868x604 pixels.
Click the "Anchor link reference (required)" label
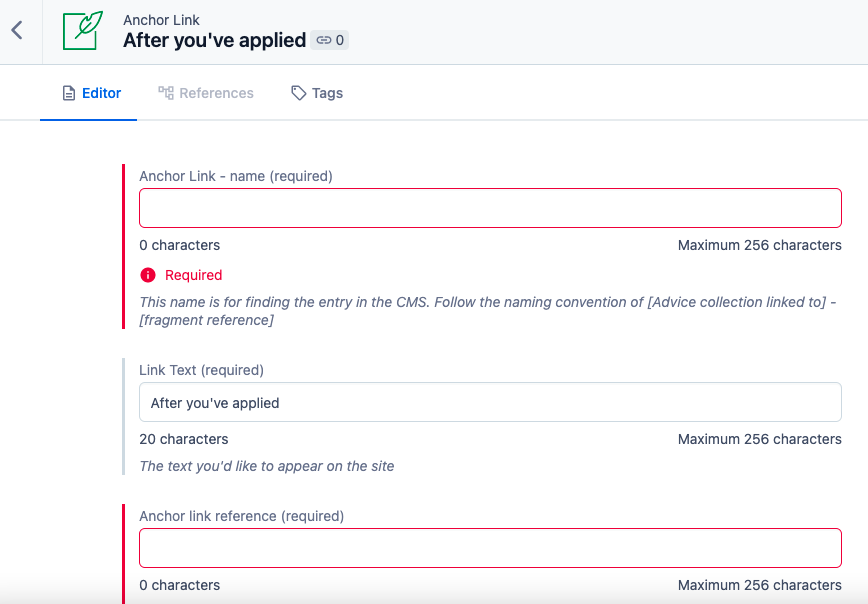pos(241,516)
